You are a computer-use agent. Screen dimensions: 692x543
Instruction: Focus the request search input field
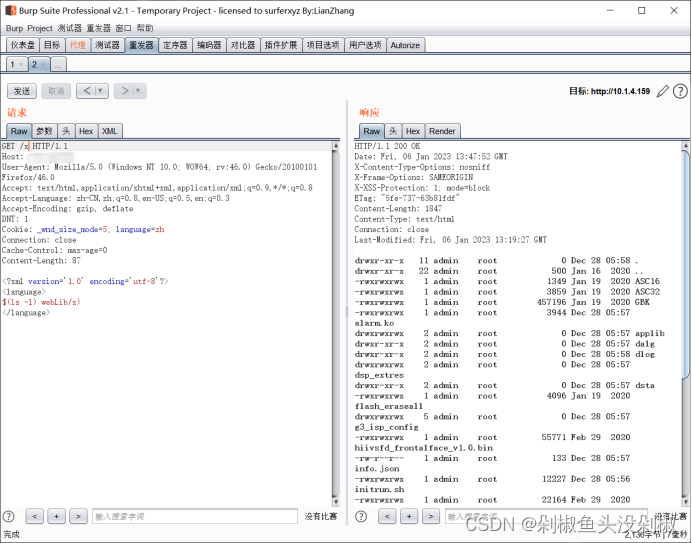click(x=195, y=517)
